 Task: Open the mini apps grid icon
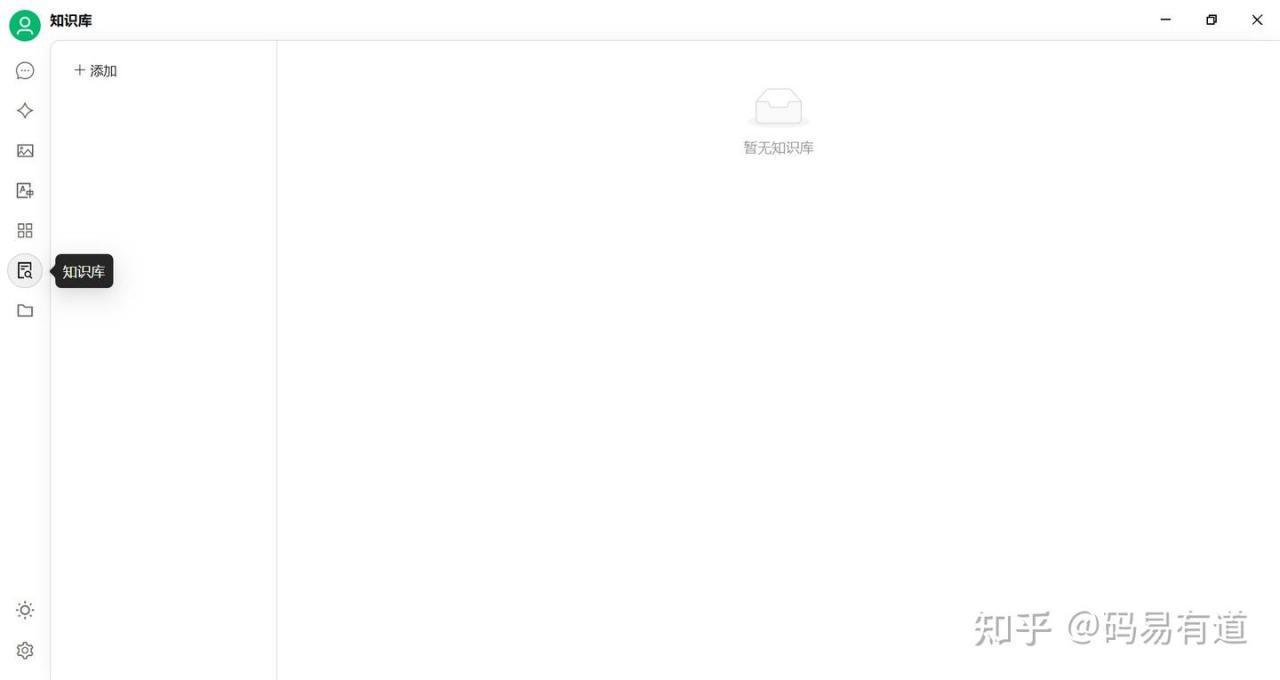(25, 231)
